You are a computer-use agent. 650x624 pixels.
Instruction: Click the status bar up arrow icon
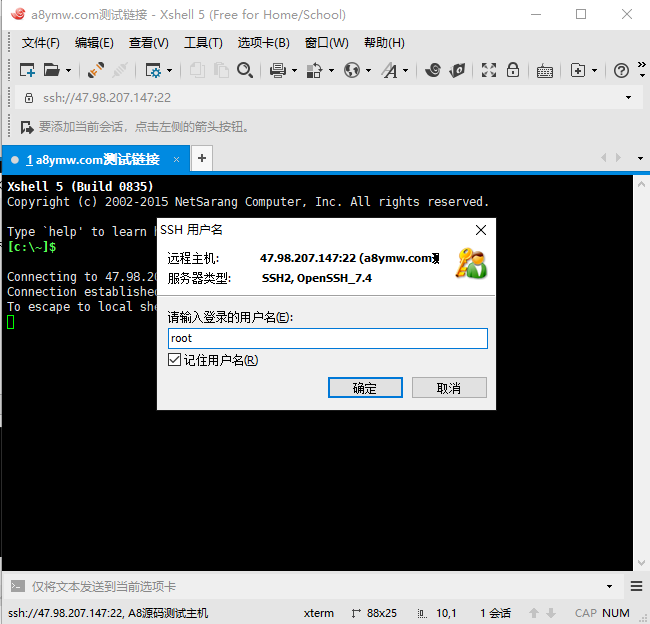pyautogui.click(x=534, y=613)
